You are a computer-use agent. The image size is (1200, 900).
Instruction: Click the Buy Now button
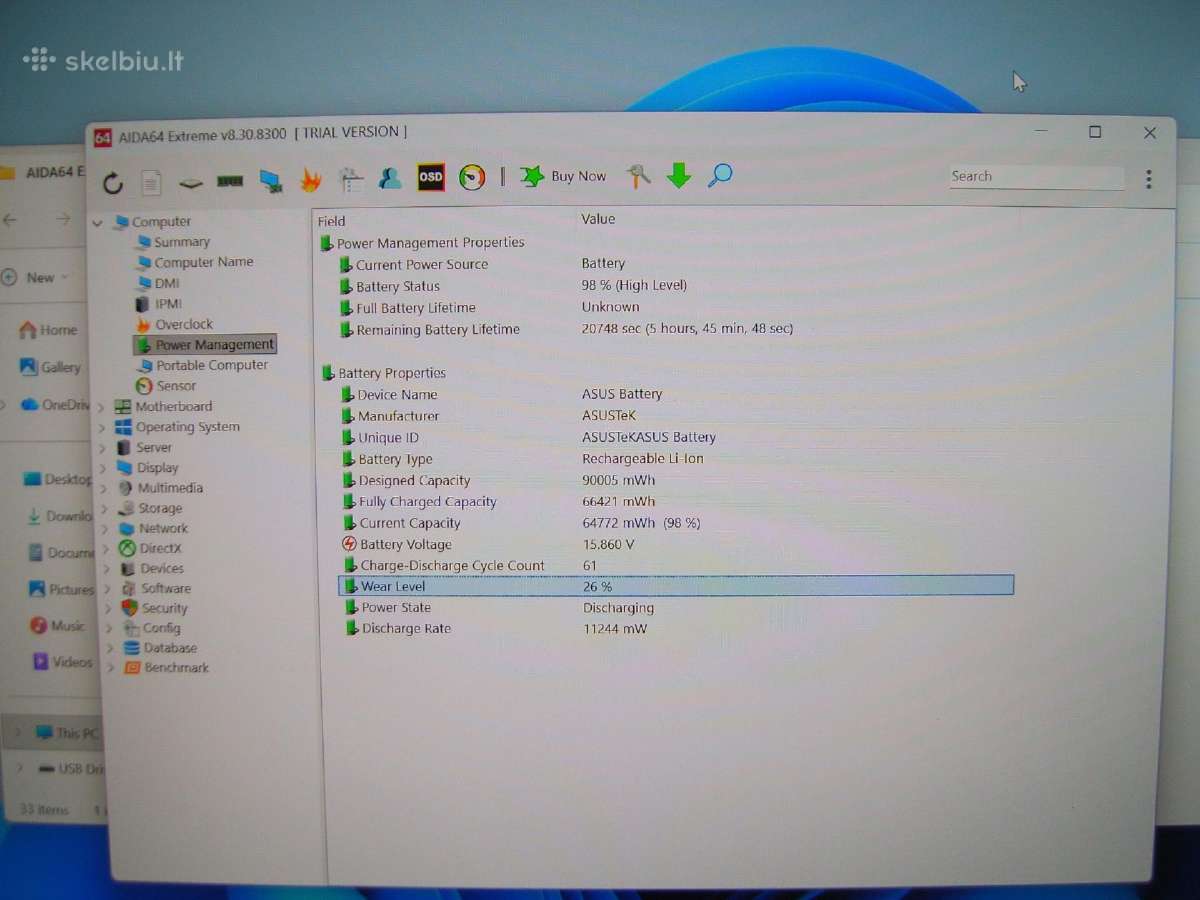tap(564, 176)
